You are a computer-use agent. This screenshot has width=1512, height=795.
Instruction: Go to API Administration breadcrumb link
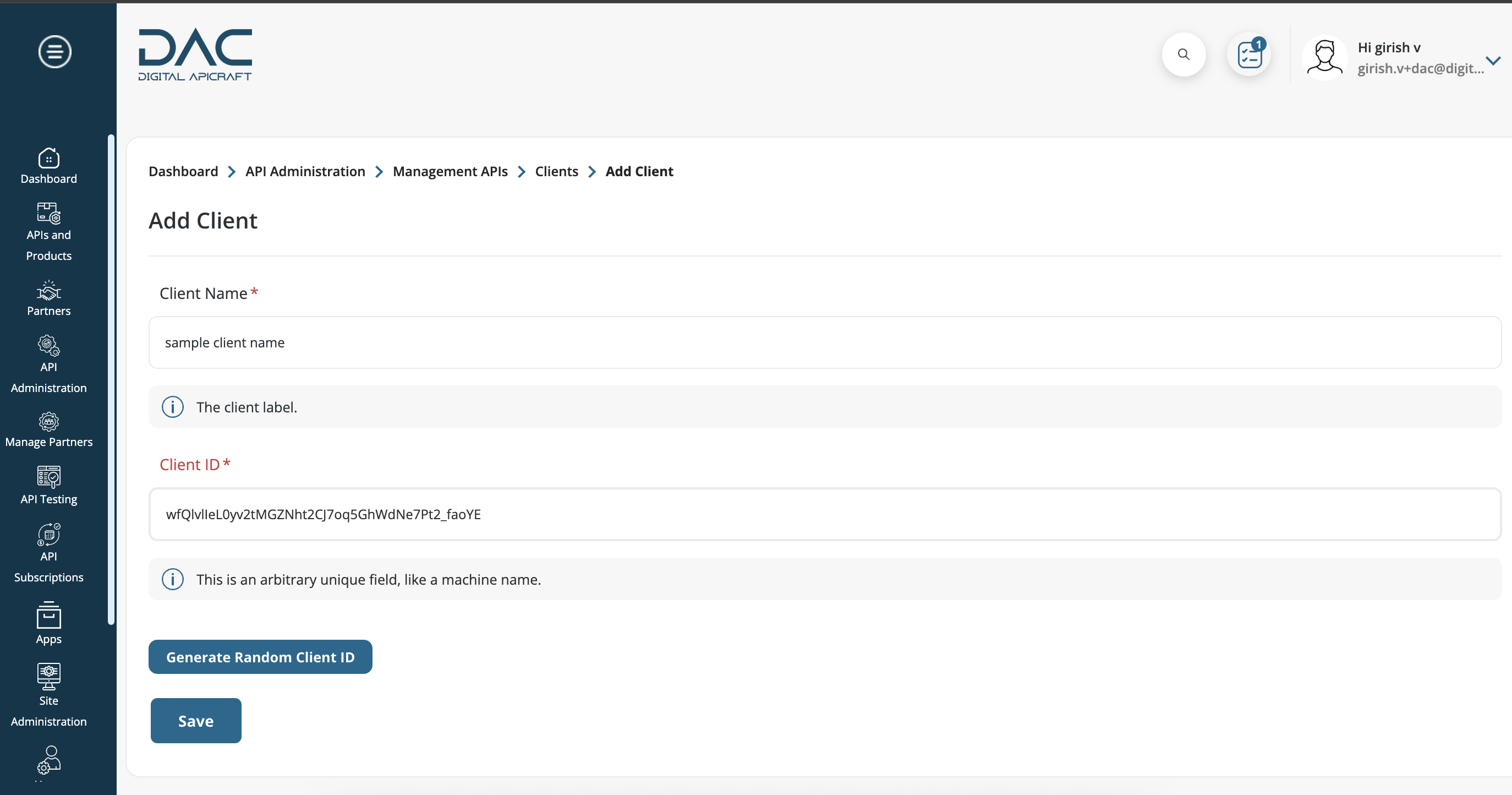[x=305, y=171]
